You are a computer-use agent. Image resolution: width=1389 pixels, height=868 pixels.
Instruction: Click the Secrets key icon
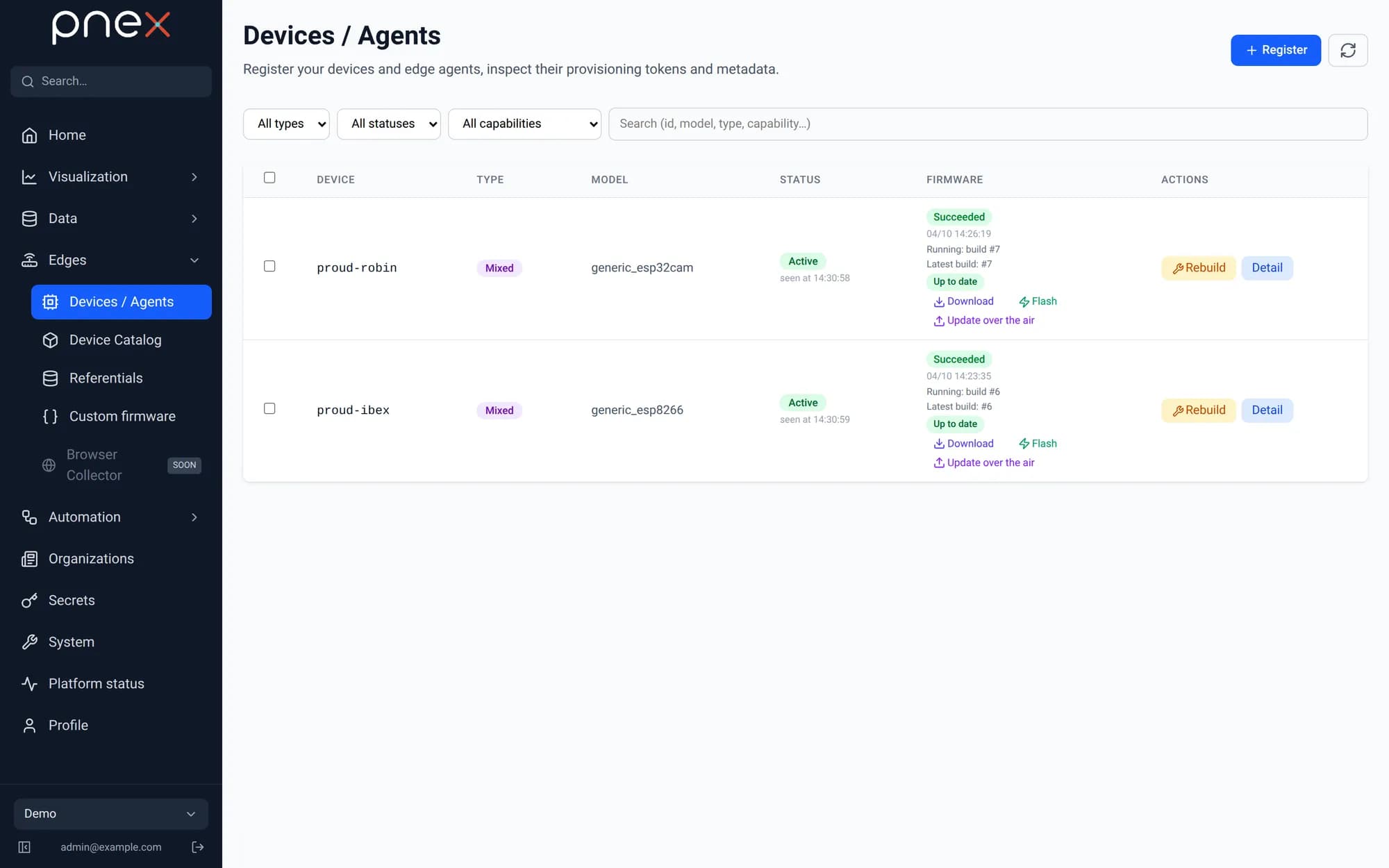(29, 601)
